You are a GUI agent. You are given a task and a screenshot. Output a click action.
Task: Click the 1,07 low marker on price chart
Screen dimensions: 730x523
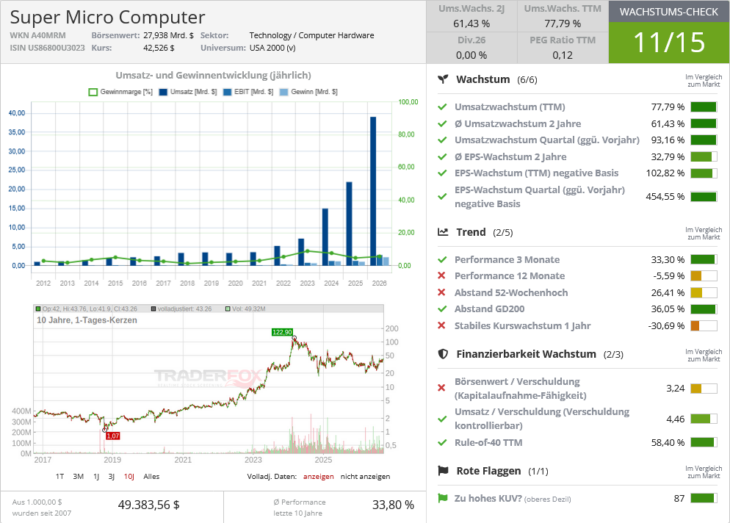click(113, 436)
